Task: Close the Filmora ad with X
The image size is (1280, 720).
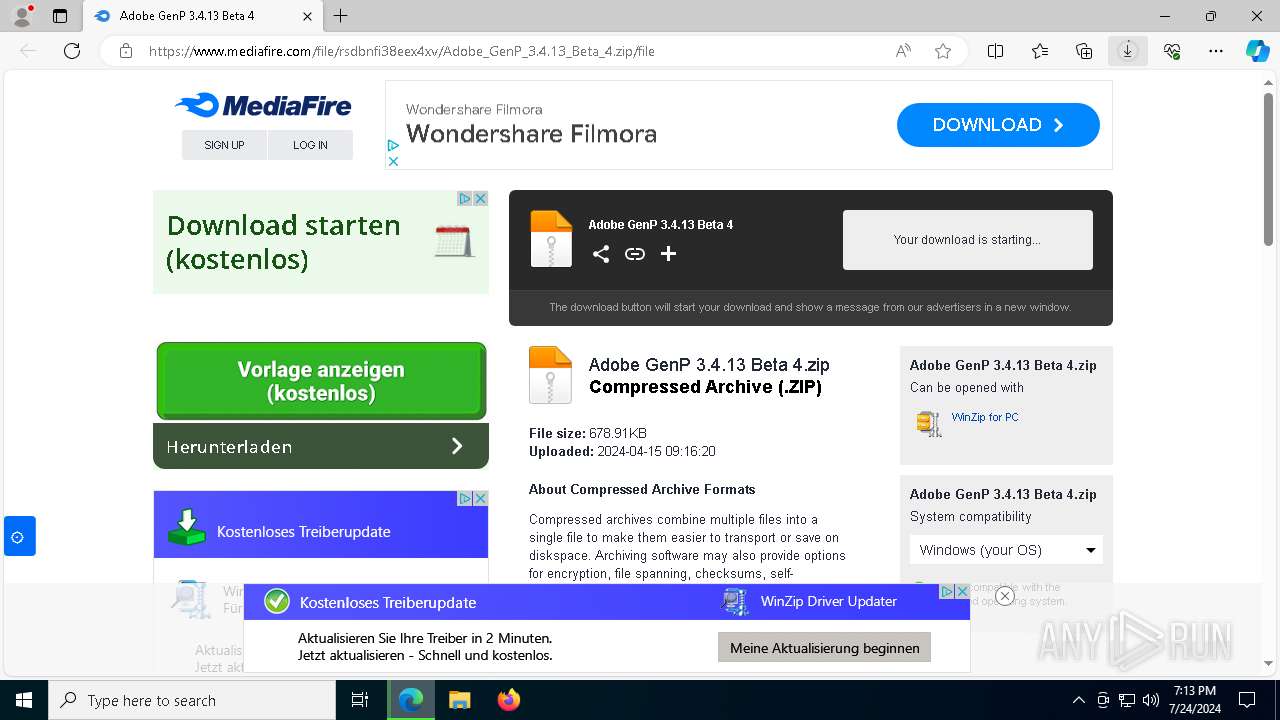Action: (393, 161)
